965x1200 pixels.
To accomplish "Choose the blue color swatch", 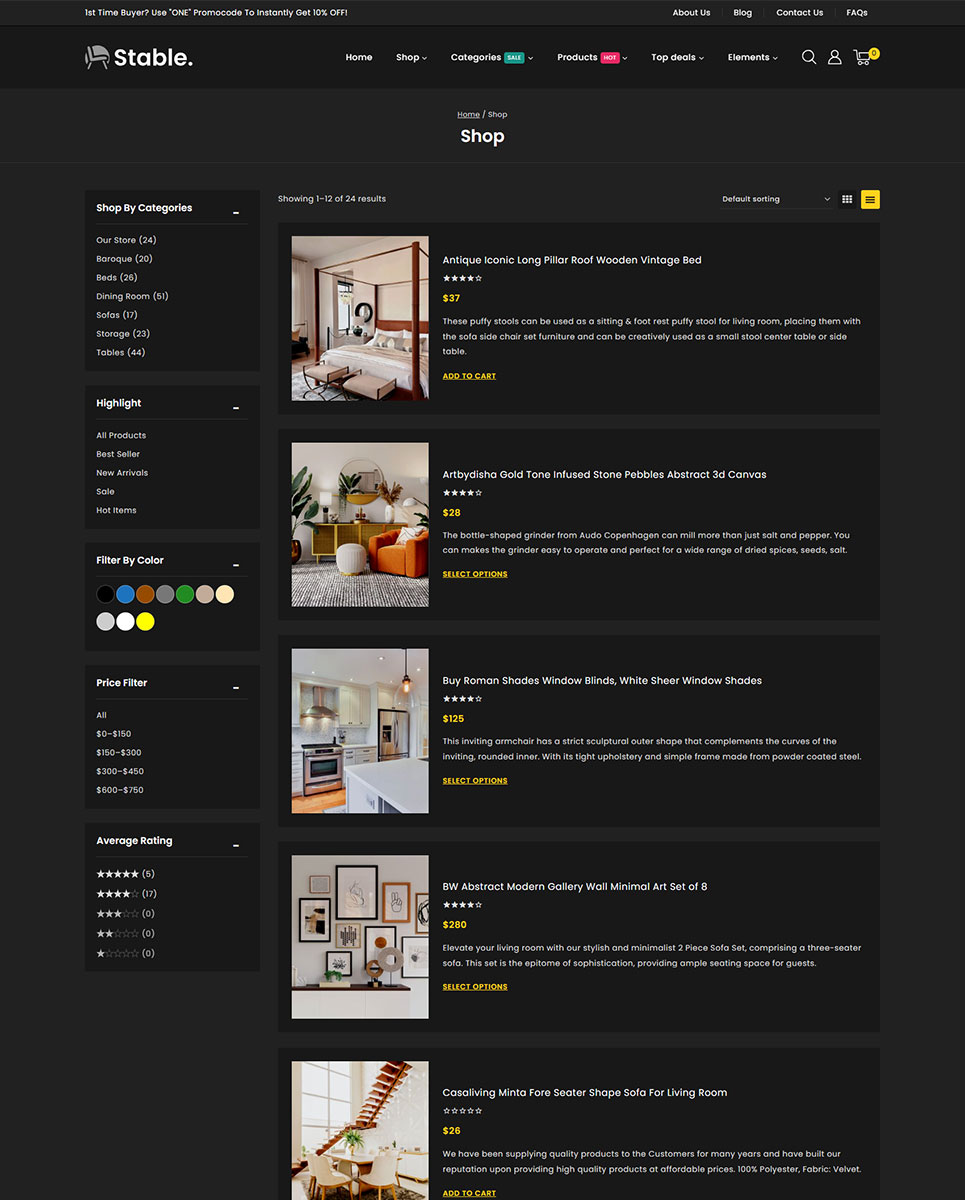I will click(125, 594).
